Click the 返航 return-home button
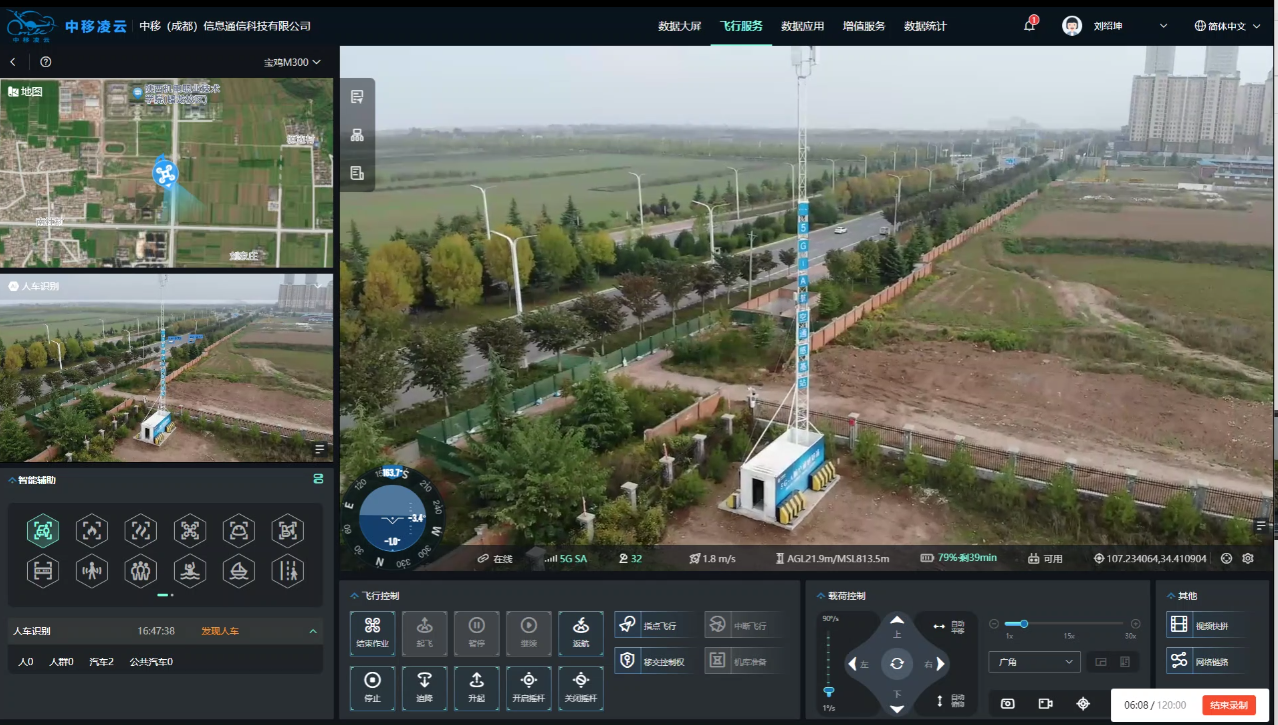The height and width of the screenshot is (725, 1278). pyautogui.click(x=581, y=633)
